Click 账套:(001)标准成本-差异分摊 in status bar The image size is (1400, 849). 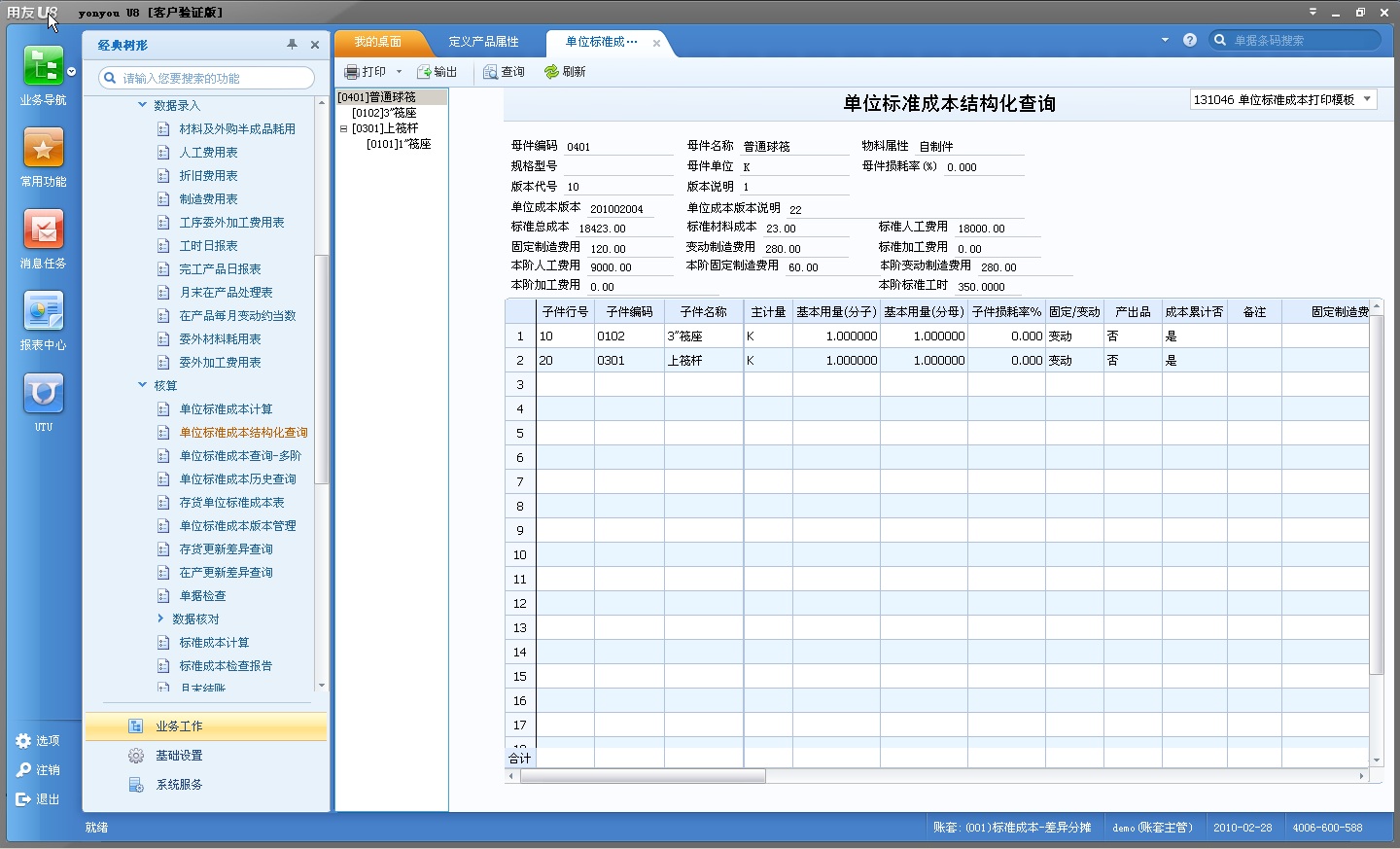click(x=1012, y=828)
